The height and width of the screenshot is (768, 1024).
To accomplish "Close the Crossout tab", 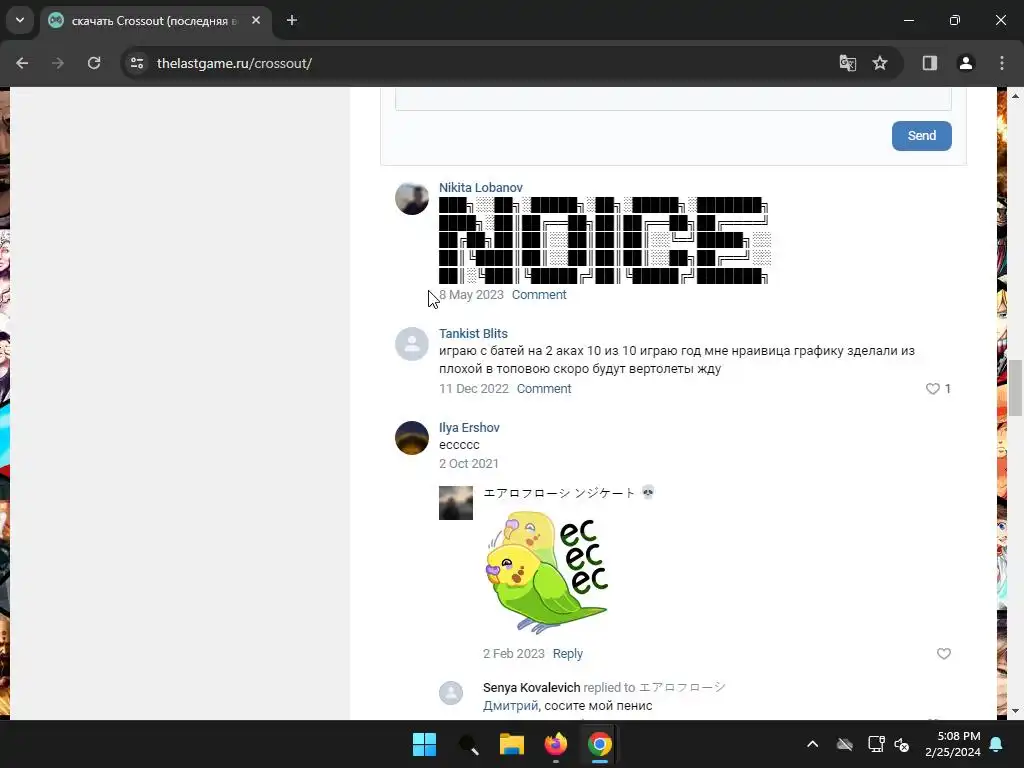I will coord(256,20).
